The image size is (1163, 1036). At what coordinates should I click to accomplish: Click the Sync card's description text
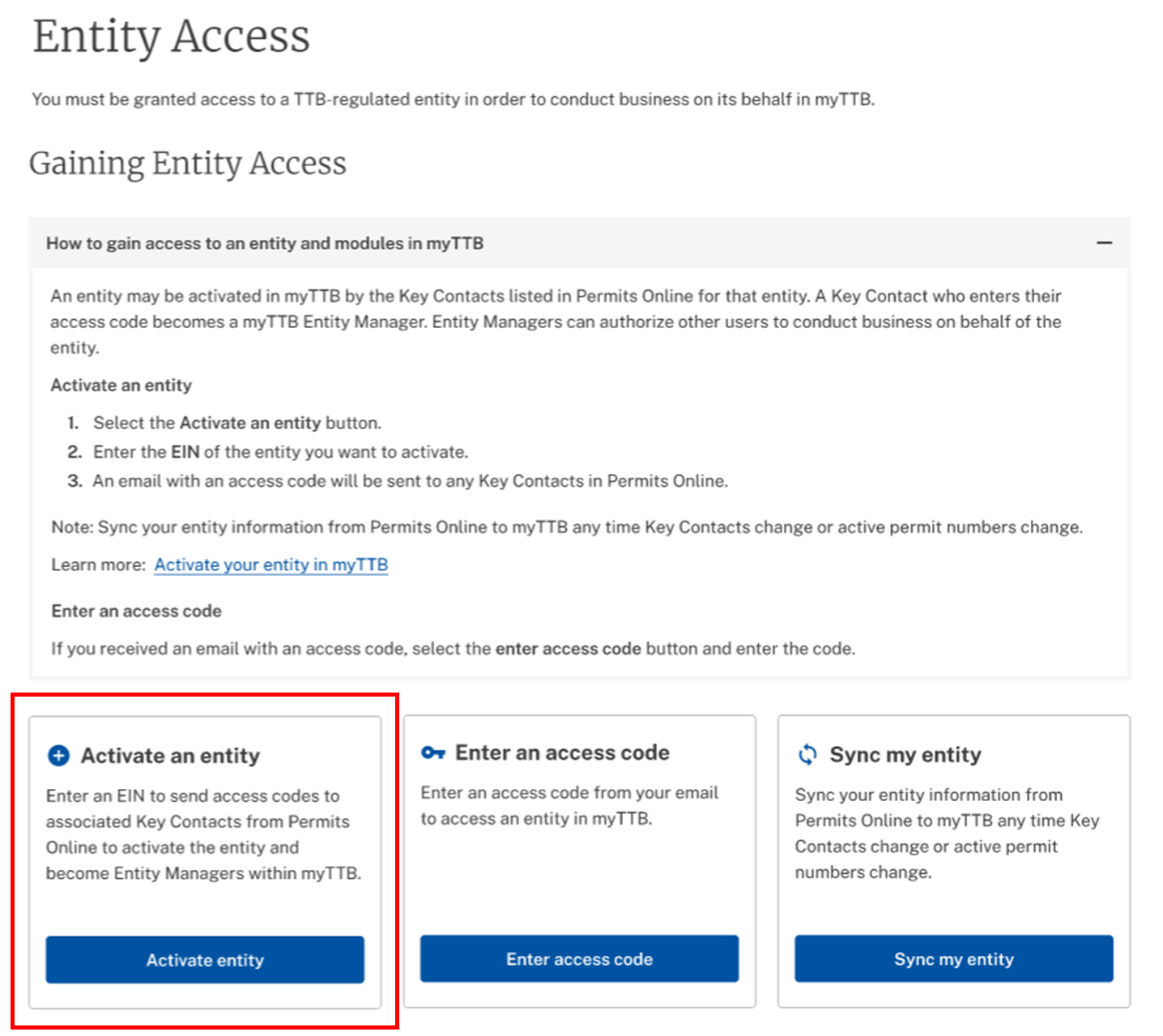(946, 833)
